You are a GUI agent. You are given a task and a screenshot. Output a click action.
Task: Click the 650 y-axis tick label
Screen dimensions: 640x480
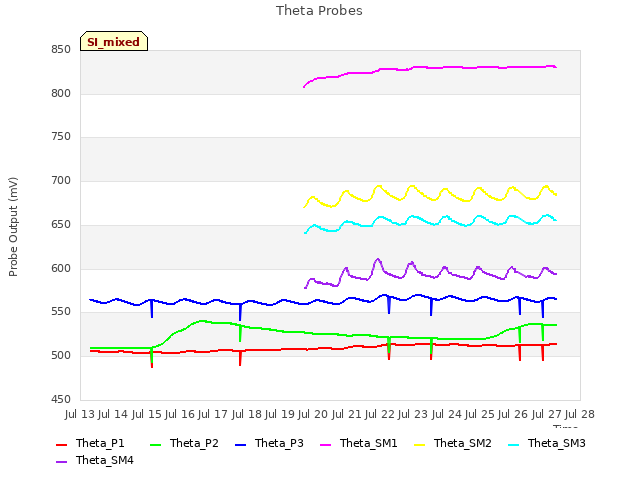click(61, 224)
